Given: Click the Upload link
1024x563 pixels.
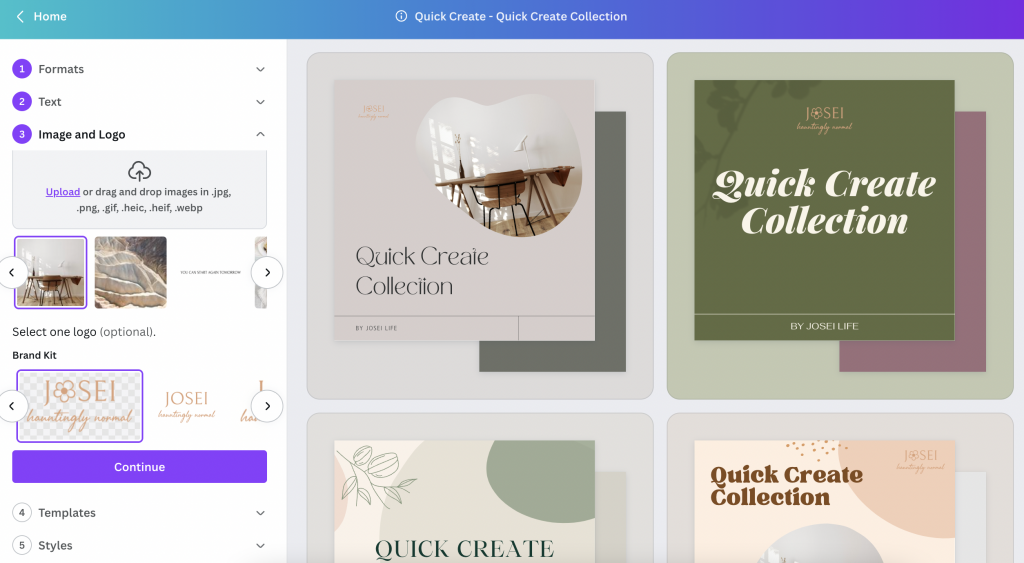Looking at the screenshot, I should [63, 192].
